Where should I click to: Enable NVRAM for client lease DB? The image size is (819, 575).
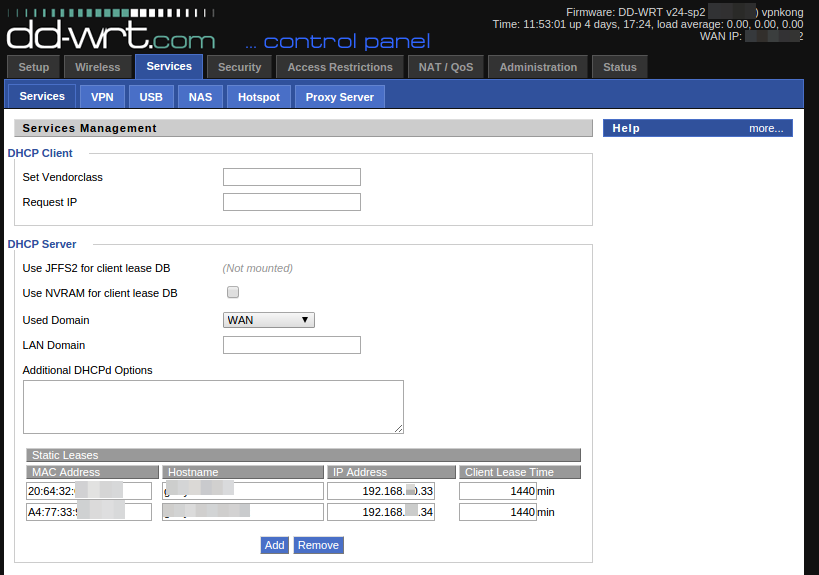click(233, 292)
